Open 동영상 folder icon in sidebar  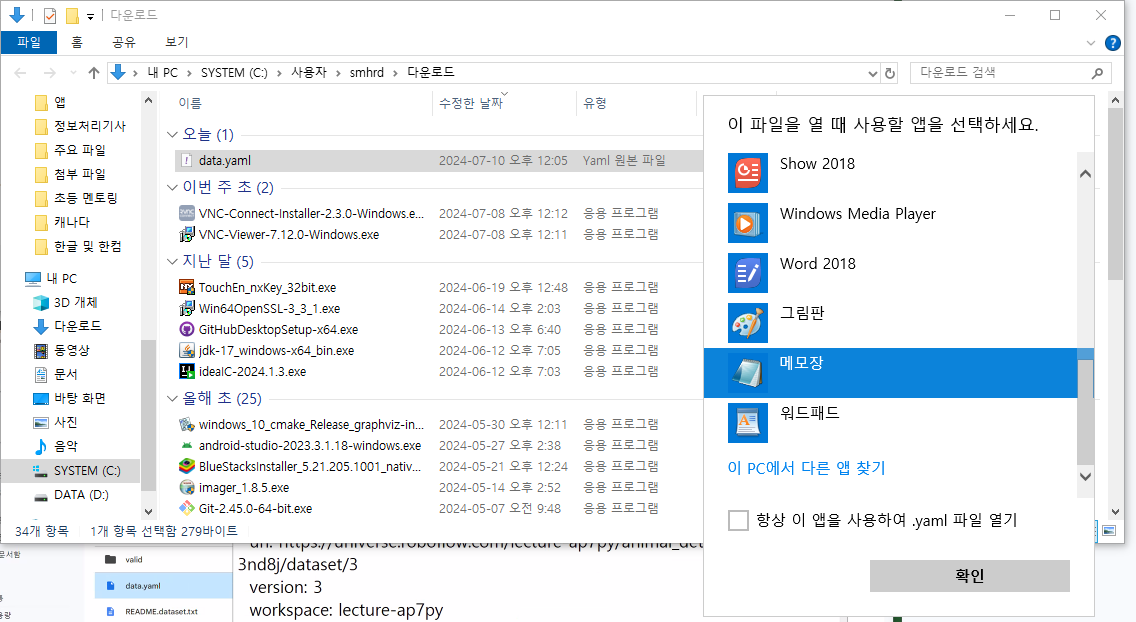tap(41, 350)
